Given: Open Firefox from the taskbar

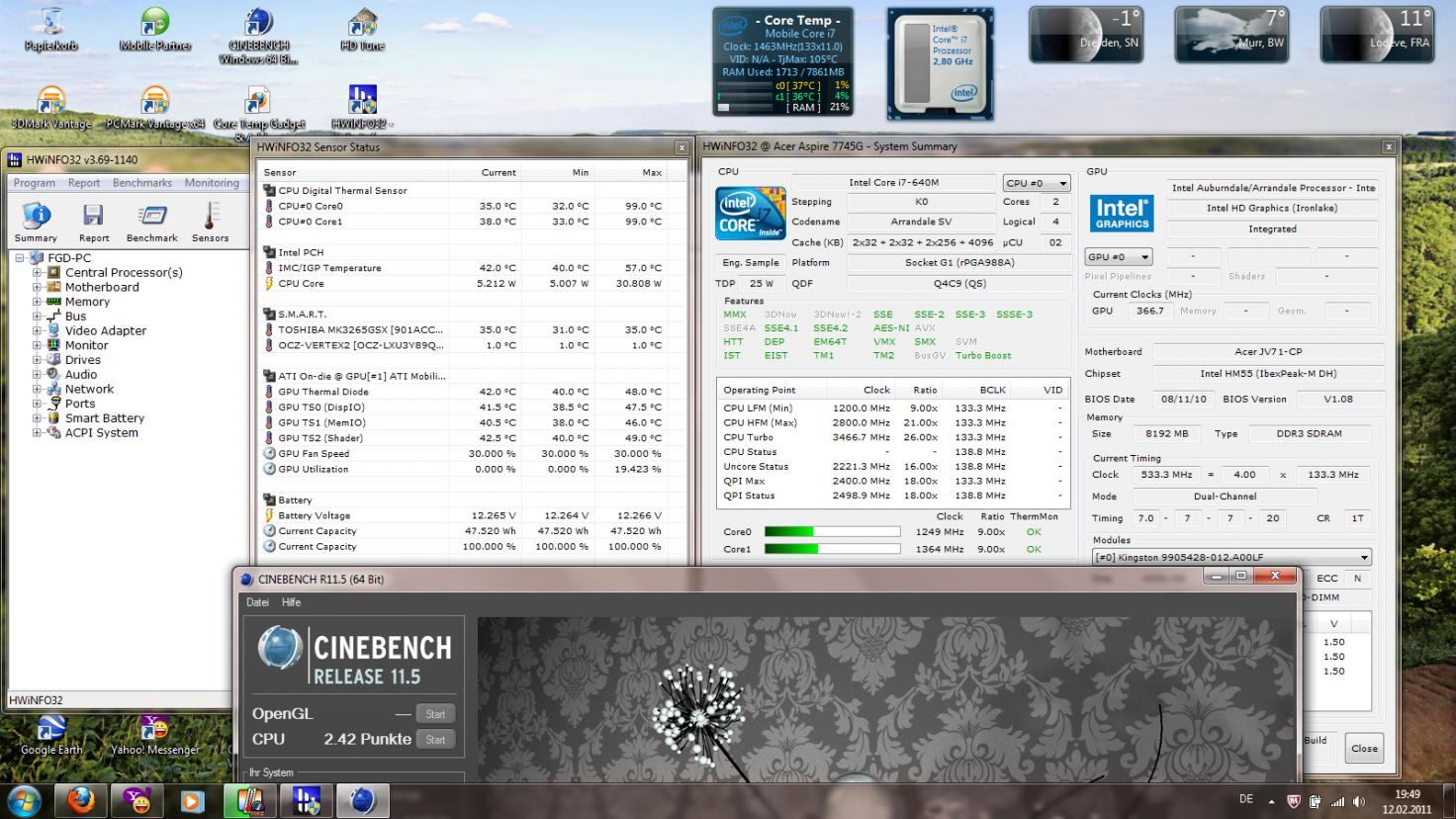Looking at the screenshot, I should (x=81, y=799).
